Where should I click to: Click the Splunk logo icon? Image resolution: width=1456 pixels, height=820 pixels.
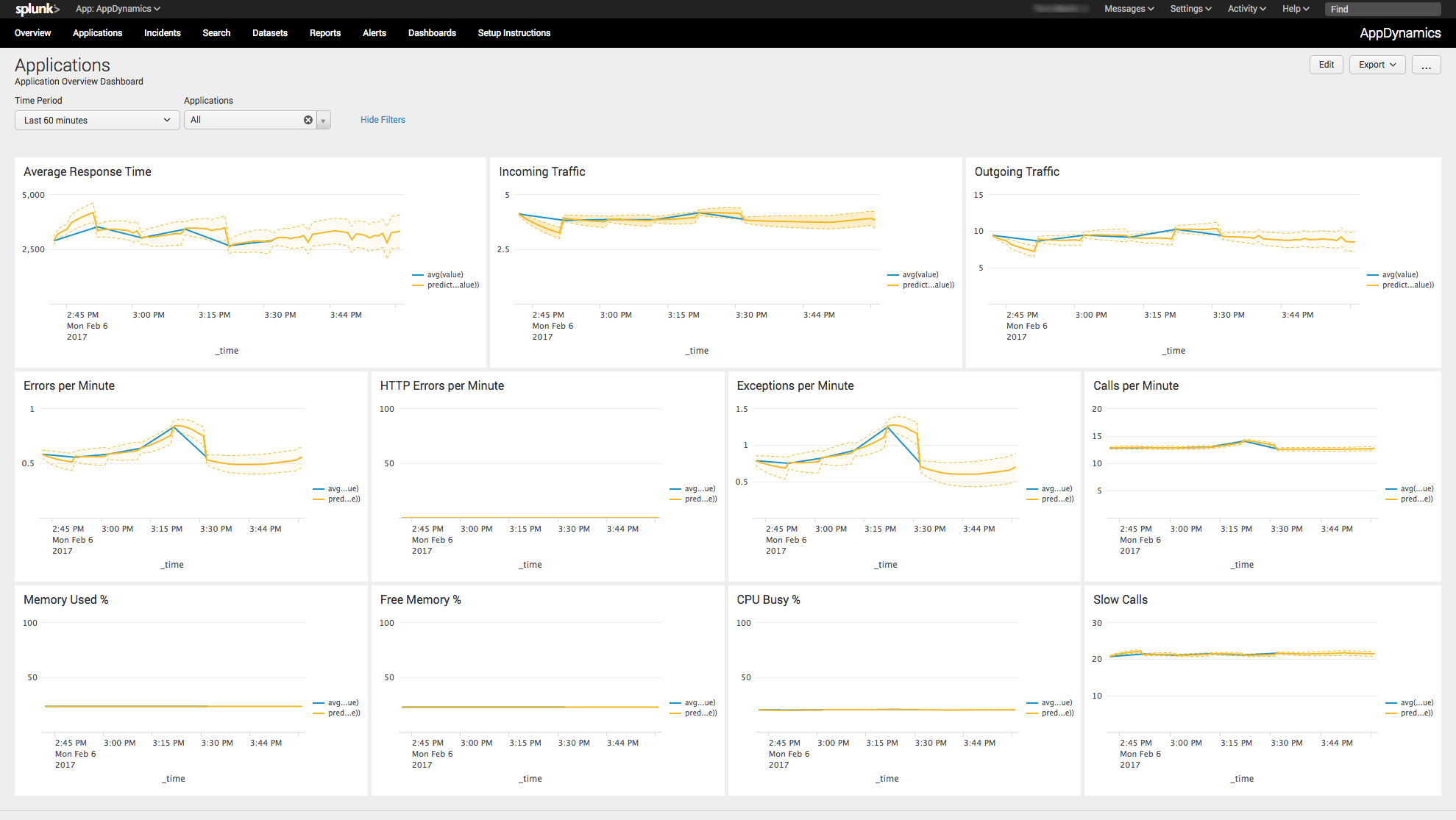(x=37, y=9)
